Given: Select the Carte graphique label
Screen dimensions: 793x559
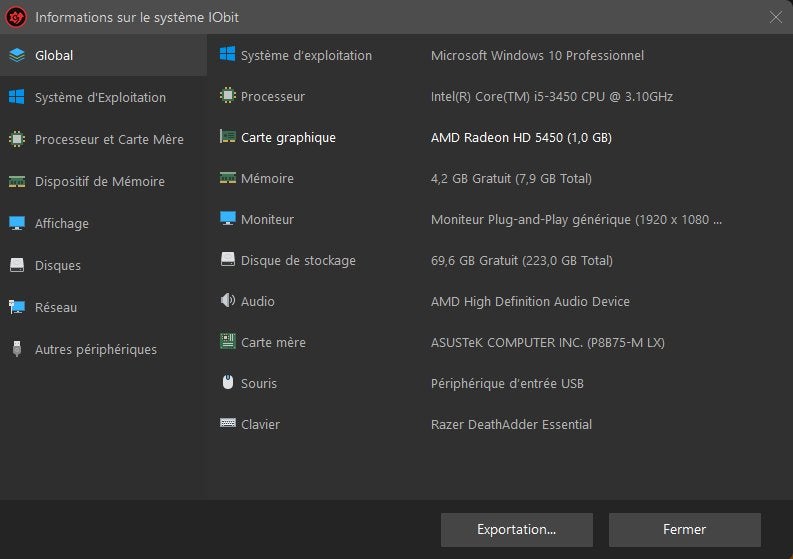Looking at the screenshot, I should point(288,138).
